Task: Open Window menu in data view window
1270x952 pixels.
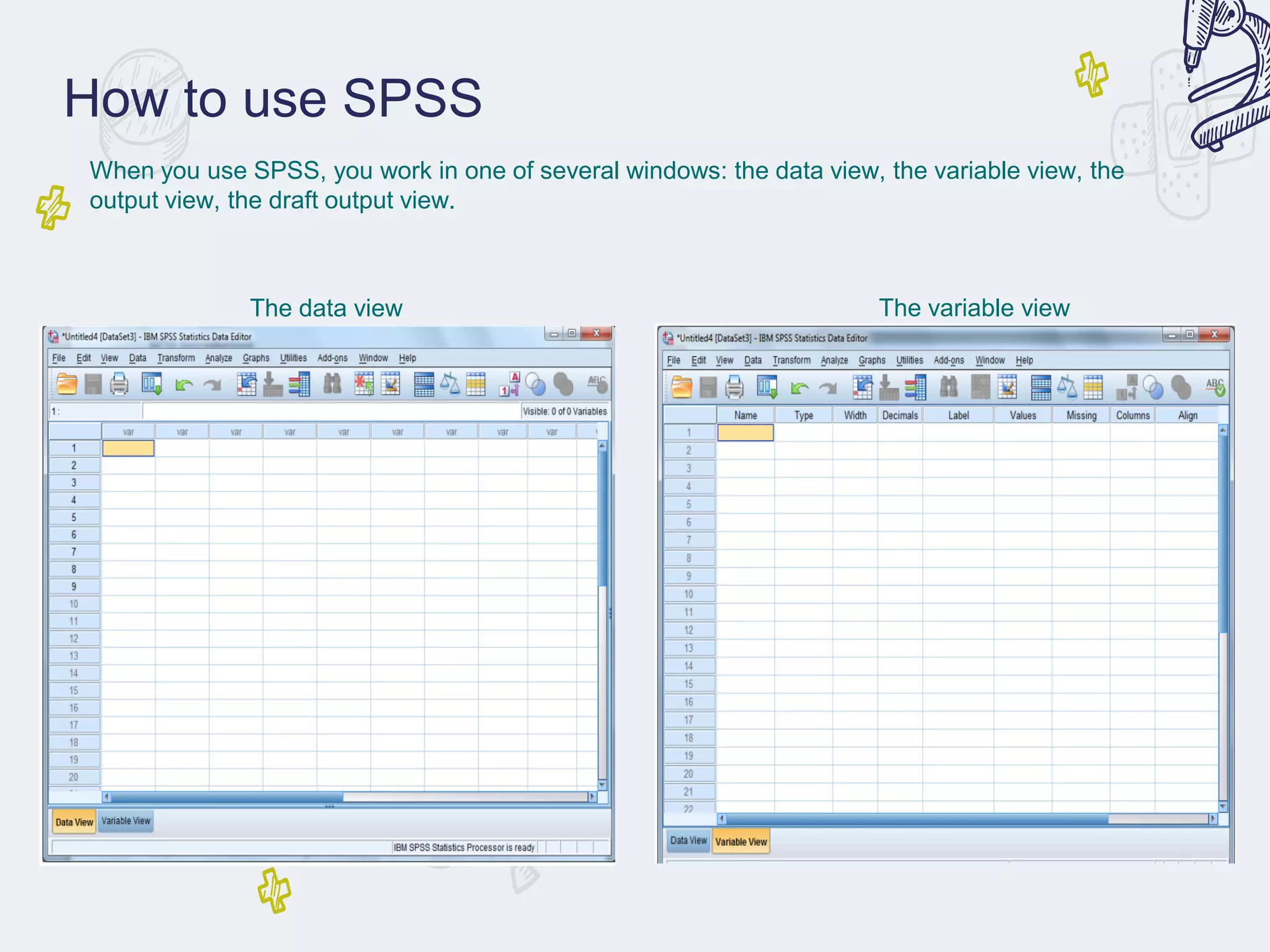Action: coord(373,358)
